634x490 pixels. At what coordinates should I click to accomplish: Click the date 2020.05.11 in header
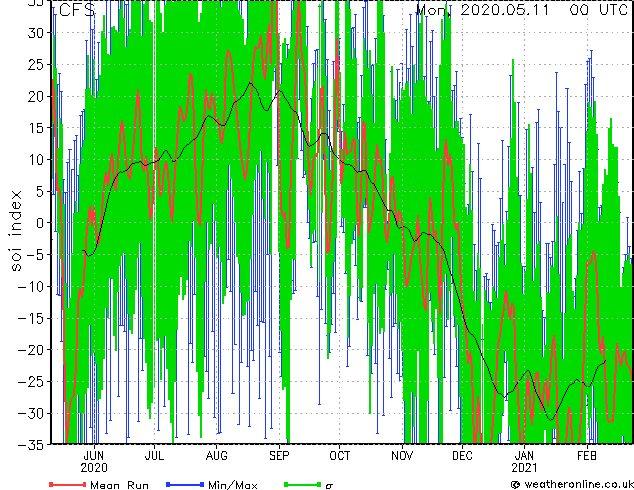505,10
